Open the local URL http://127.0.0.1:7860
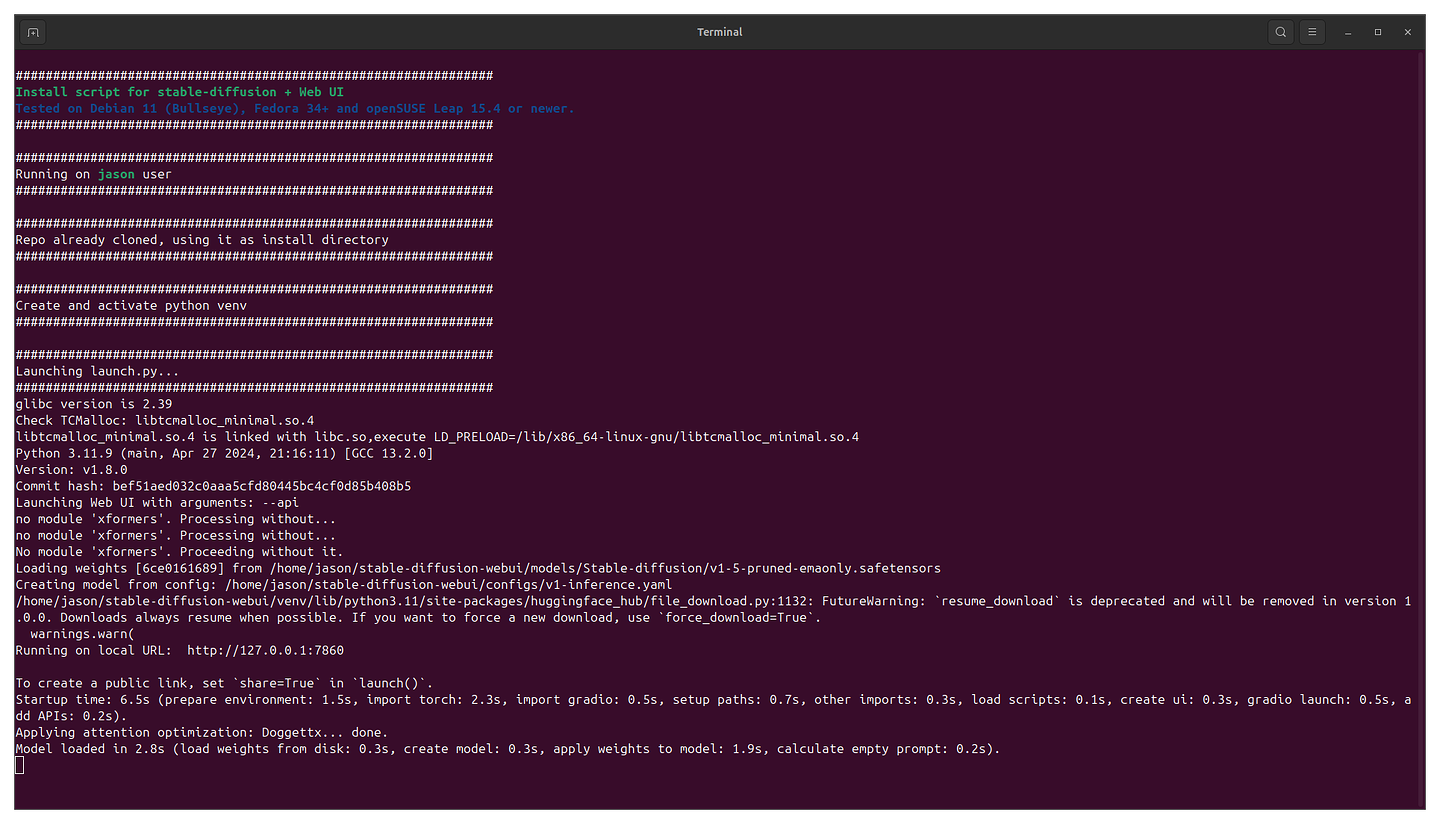1440x824 pixels. coord(268,650)
